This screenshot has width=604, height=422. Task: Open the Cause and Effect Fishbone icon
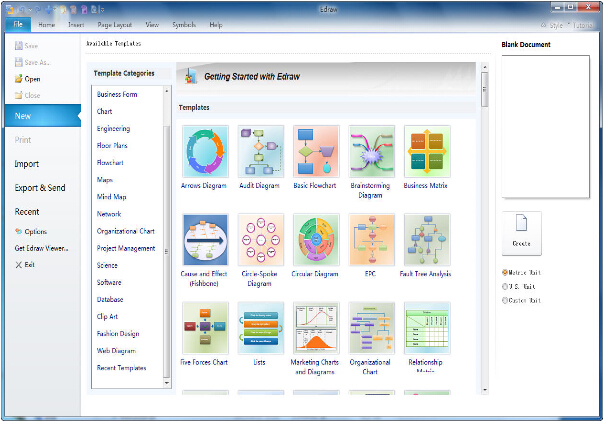click(x=205, y=240)
